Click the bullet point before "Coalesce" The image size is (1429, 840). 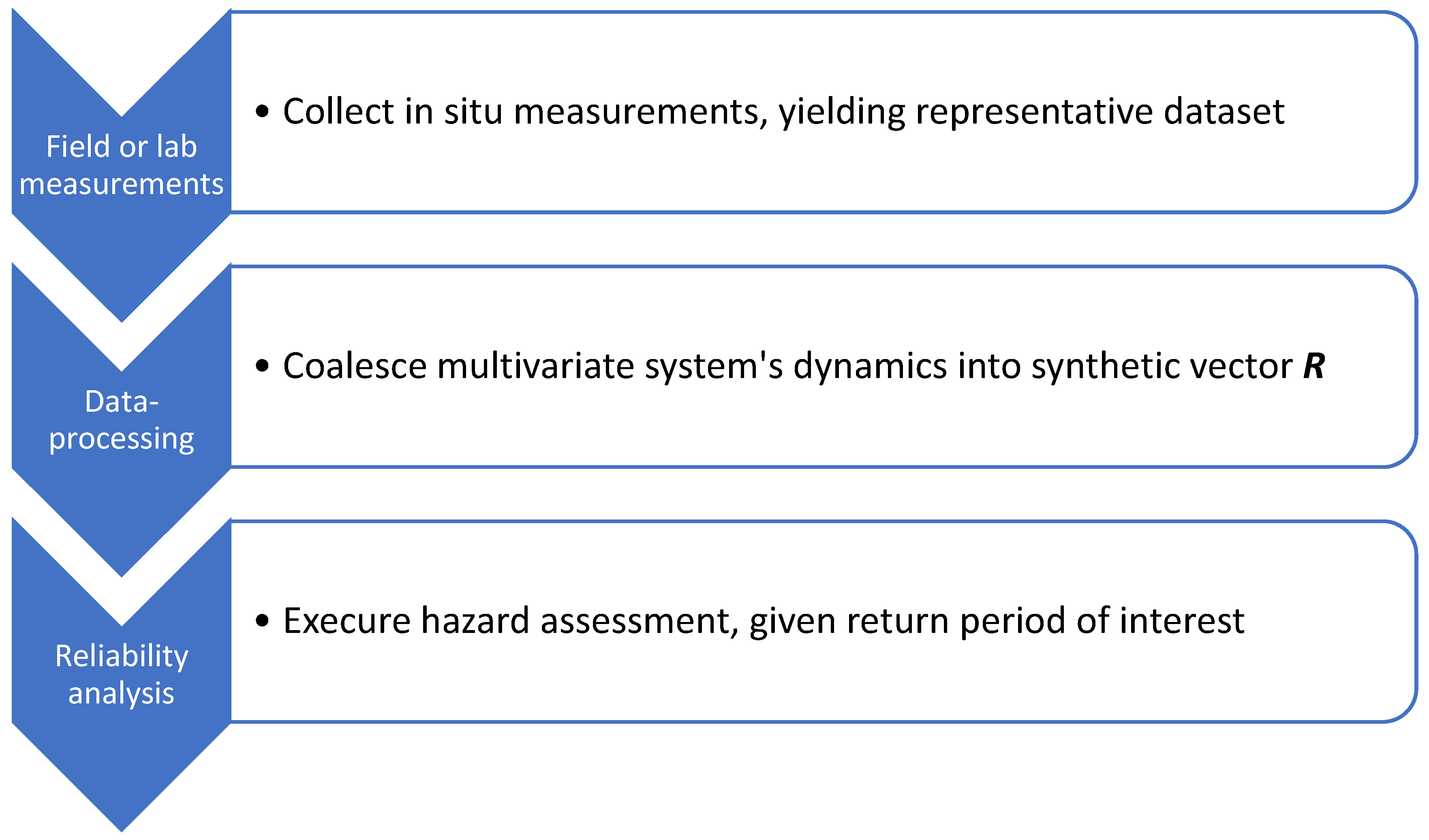[262, 365]
